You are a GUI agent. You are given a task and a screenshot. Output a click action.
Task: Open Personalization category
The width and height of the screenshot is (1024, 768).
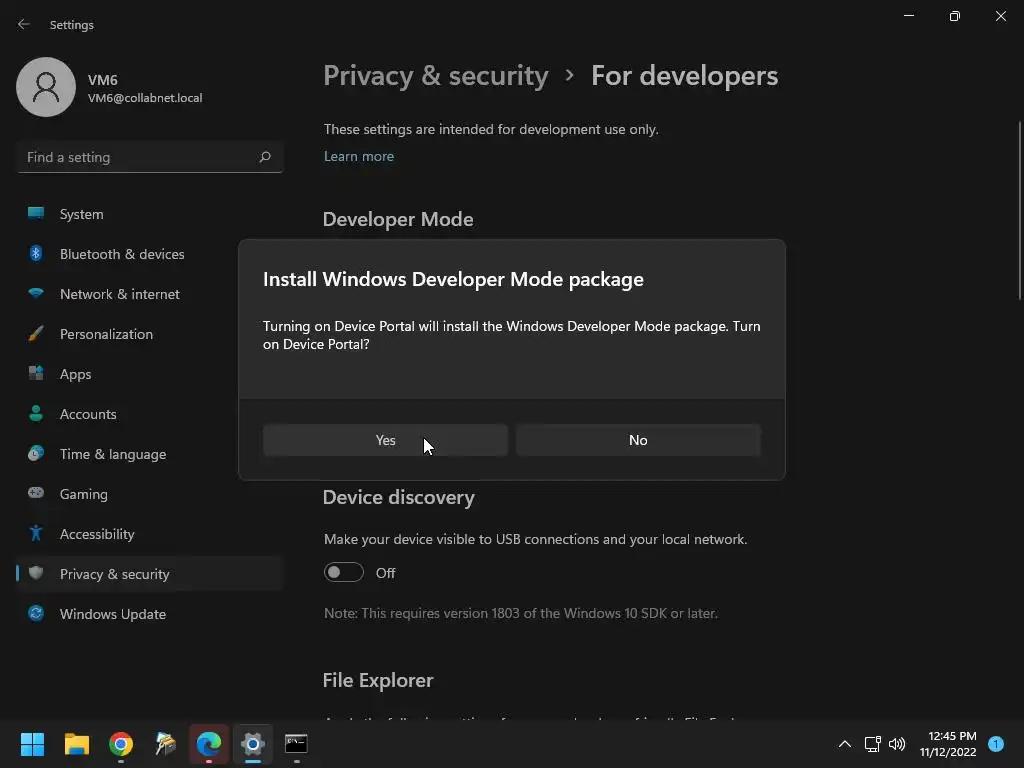[x=150, y=334]
